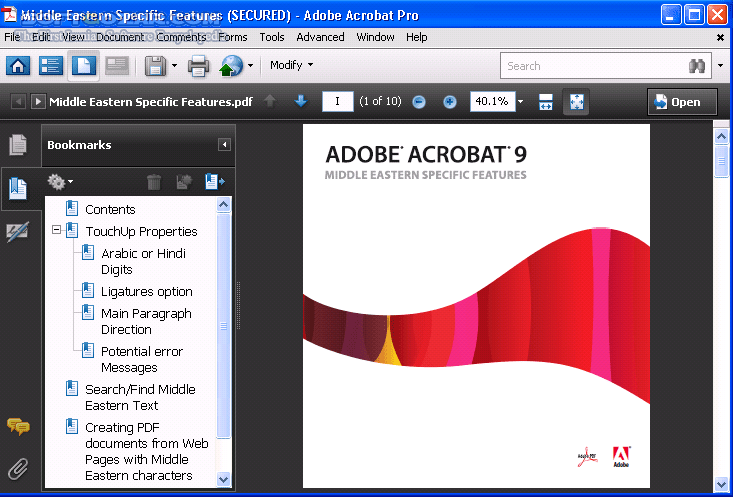
Task: Click the previous document arrow button
Action: point(18,101)
